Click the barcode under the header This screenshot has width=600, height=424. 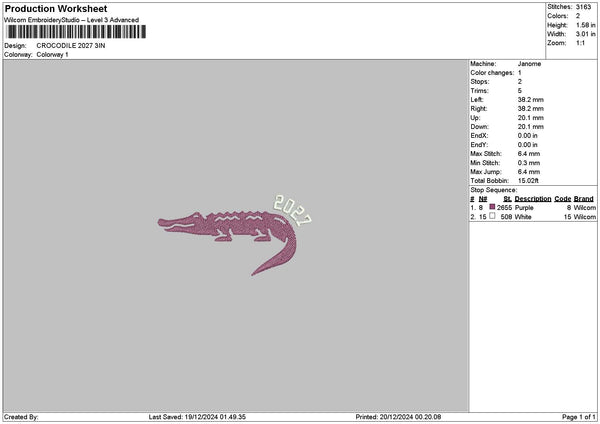(76, 32)
